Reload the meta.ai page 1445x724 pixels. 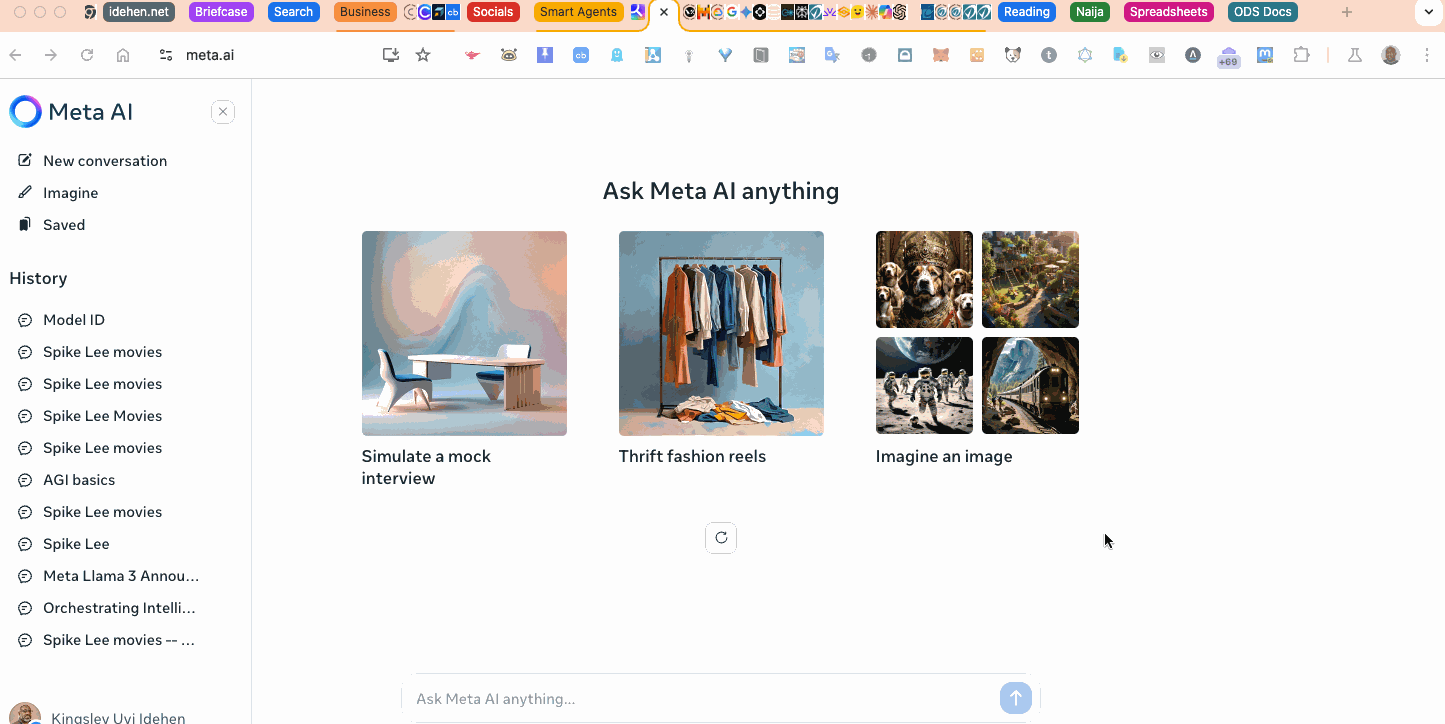click(87, 55)
